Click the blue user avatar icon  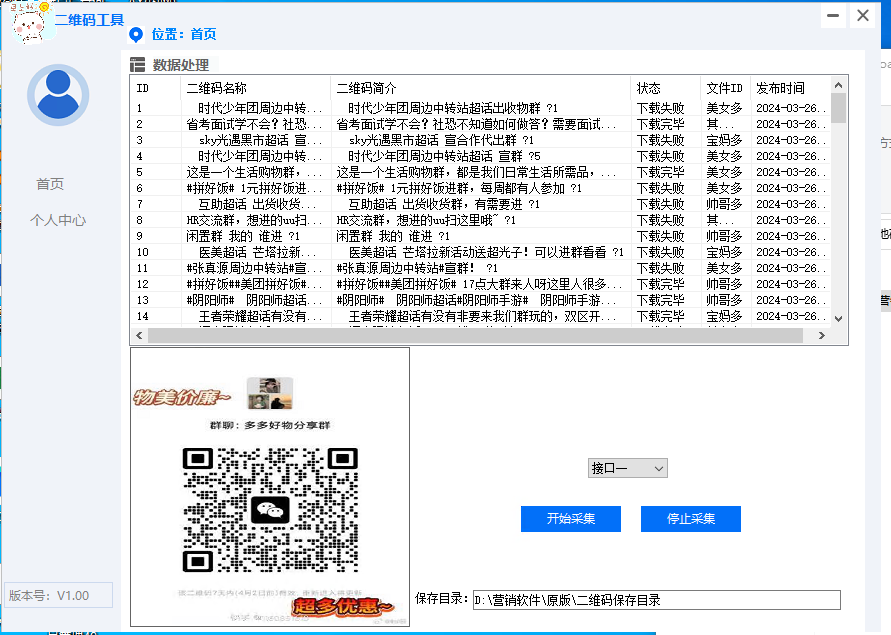[58, 95]
